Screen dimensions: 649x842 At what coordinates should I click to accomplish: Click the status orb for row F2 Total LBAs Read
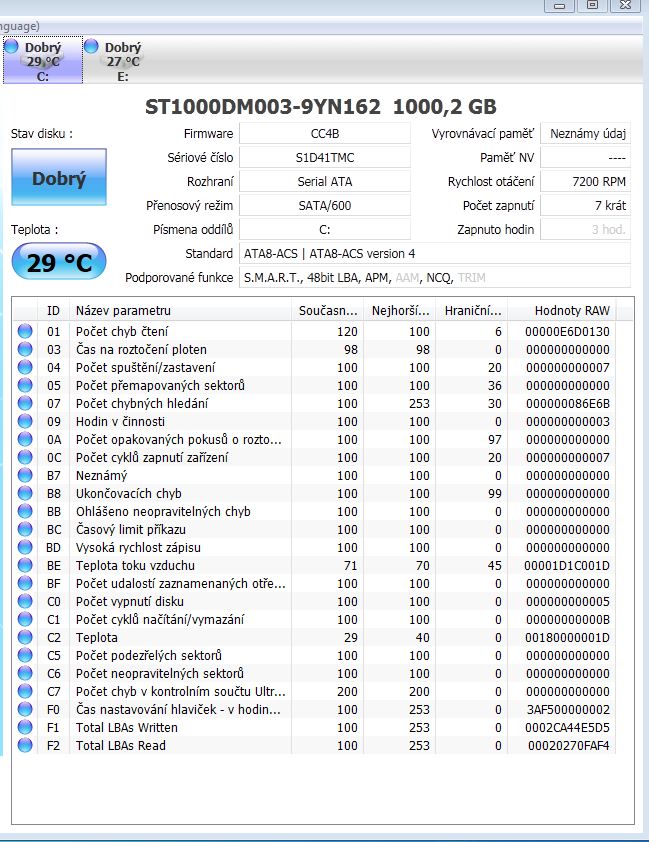coord(25,745)
